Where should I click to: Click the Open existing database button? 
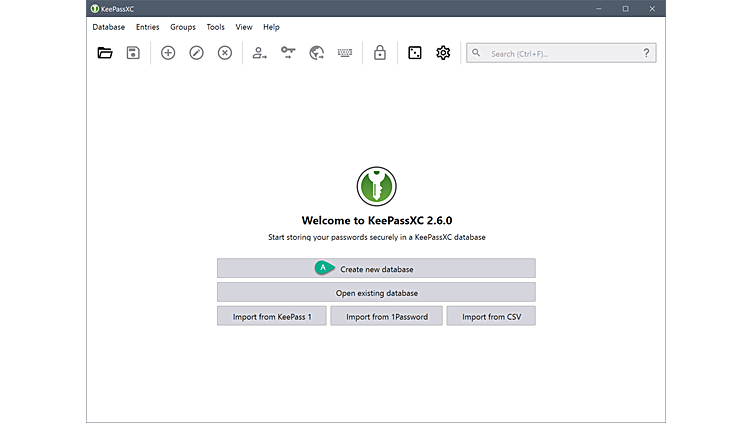(376, 293)
